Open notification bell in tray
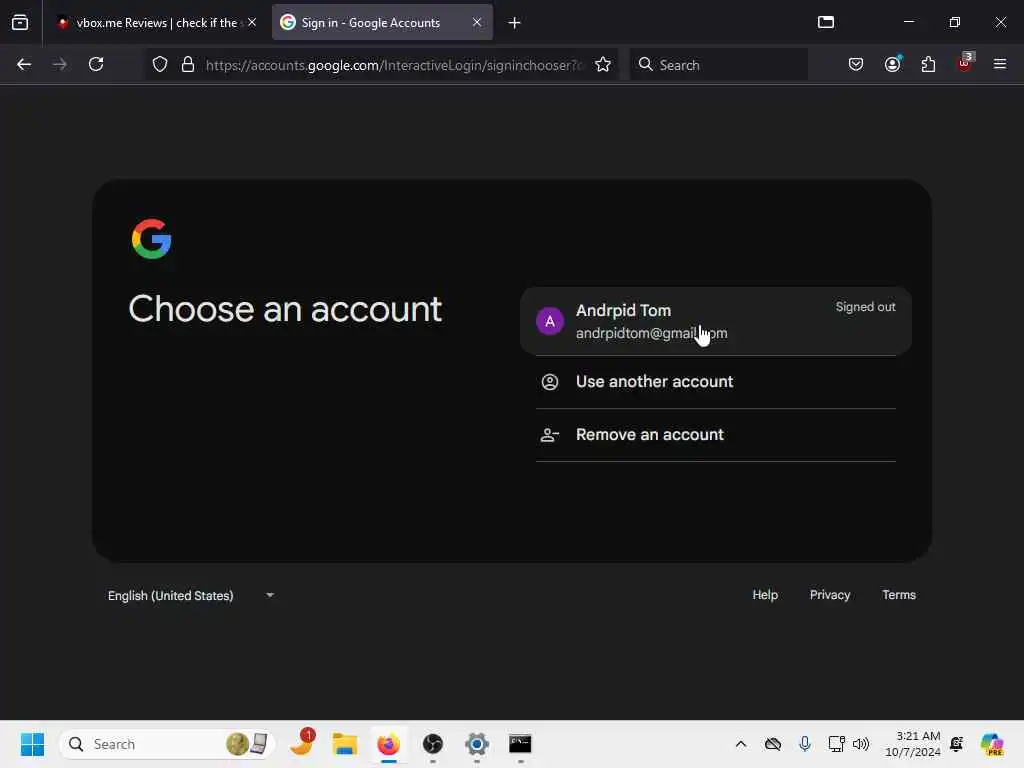Screen dimensions: 1024x768 click(x=957, y=744)
